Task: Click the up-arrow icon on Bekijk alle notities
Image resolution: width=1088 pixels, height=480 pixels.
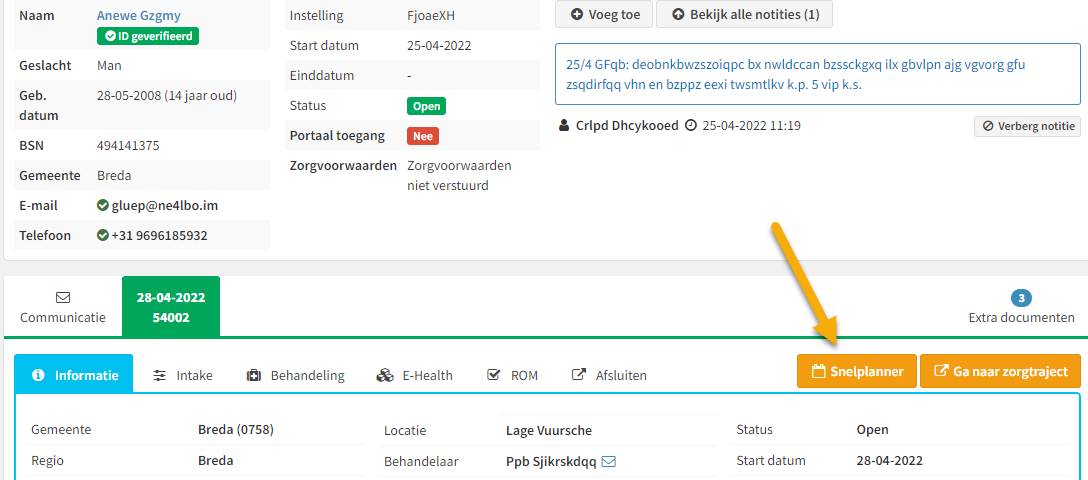Action: pyautogui.click(x=678, y=14)
